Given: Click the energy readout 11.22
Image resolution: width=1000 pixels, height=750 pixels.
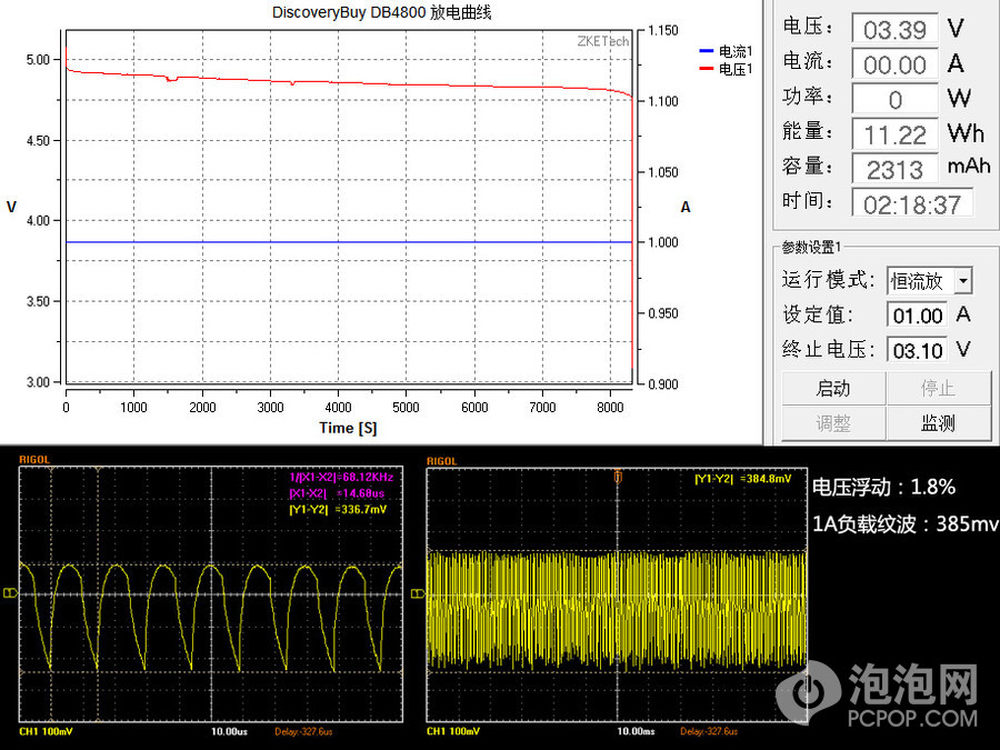Looking at the screenshot, I should (x=895, y=135).
